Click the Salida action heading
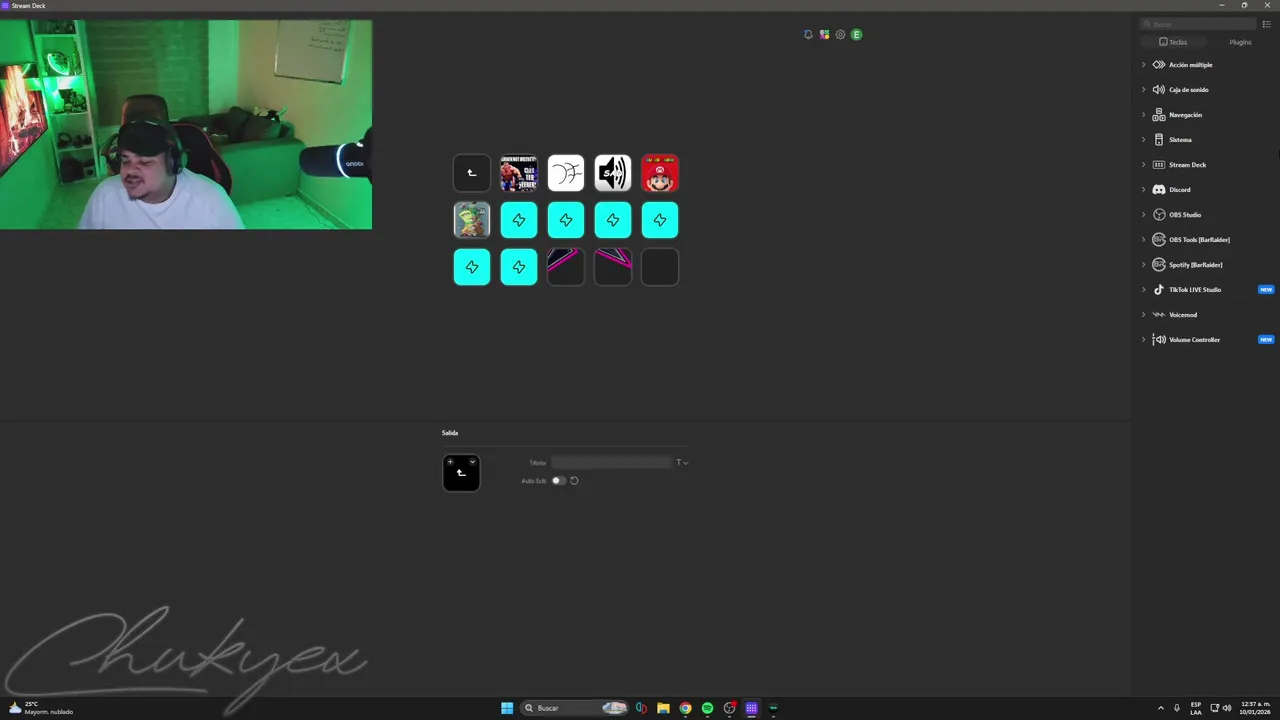The height and width of the screenshot is (720, 1280). [450, 433]
